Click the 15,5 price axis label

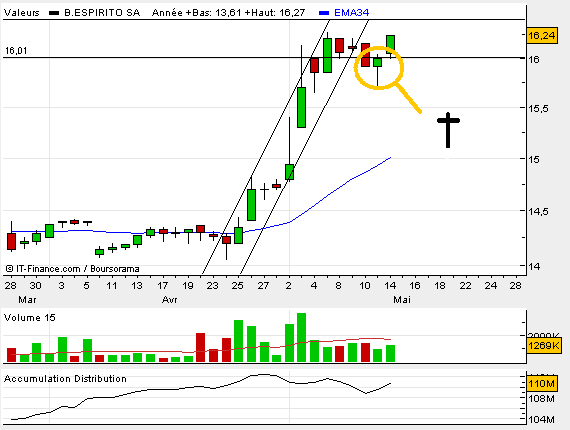(x=539, y=109)
